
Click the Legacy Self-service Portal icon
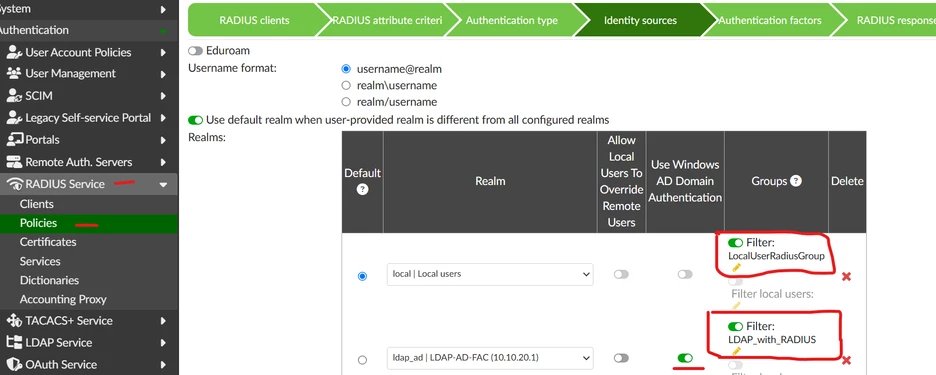[14, 118]
